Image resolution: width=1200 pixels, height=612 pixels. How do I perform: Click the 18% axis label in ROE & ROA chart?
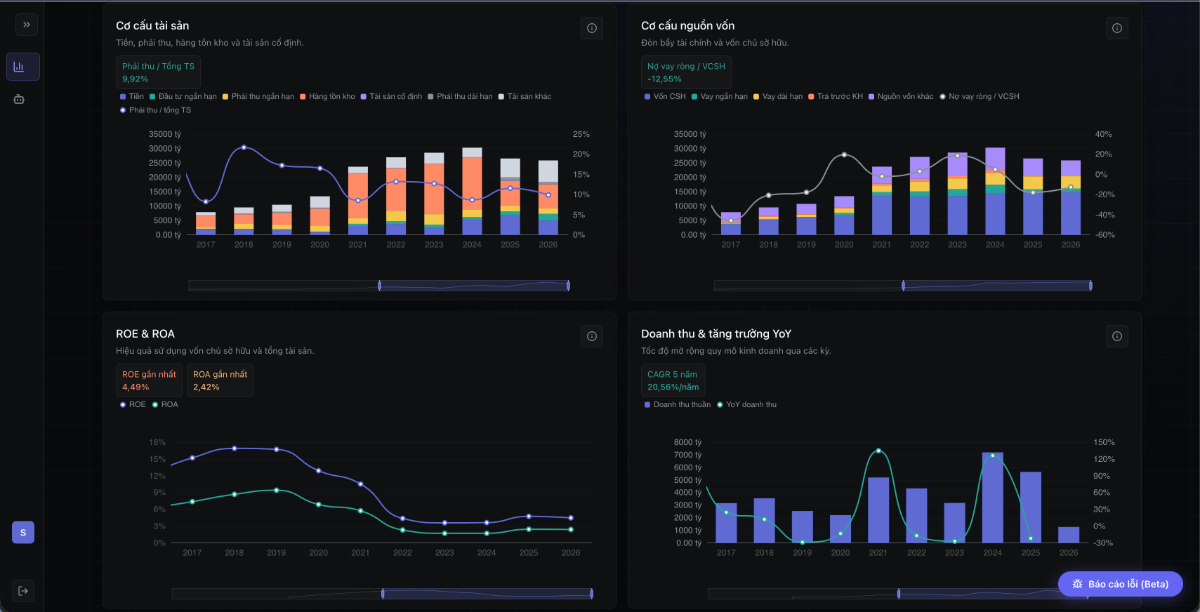157,442
